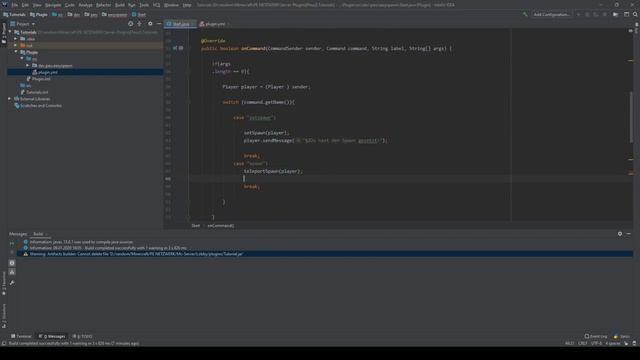Expand the dev.pau.easyspawn package node
This screenshot has width=640, height=360.
pyautogui.click(x=28, y=65)
